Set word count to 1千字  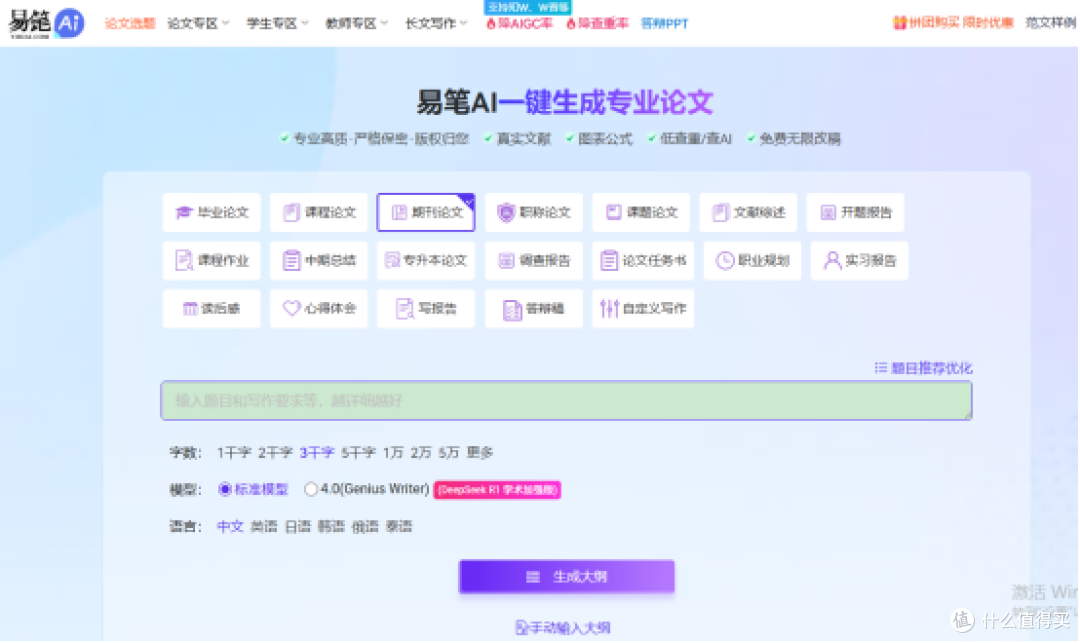[x=234, y=453]
